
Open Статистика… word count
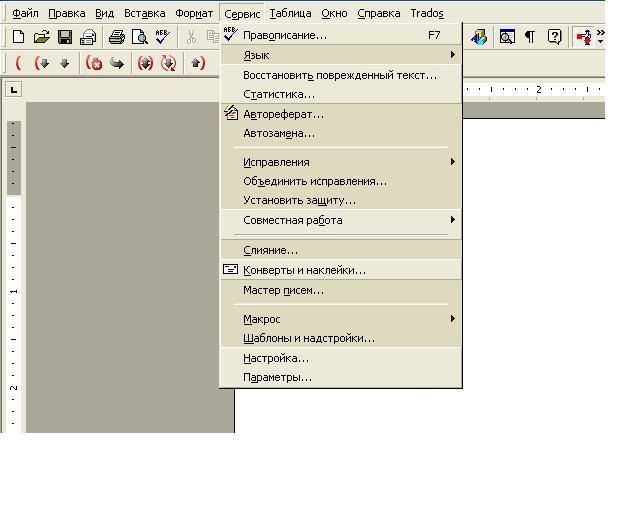pyautogui.click(x=341, y=94)
